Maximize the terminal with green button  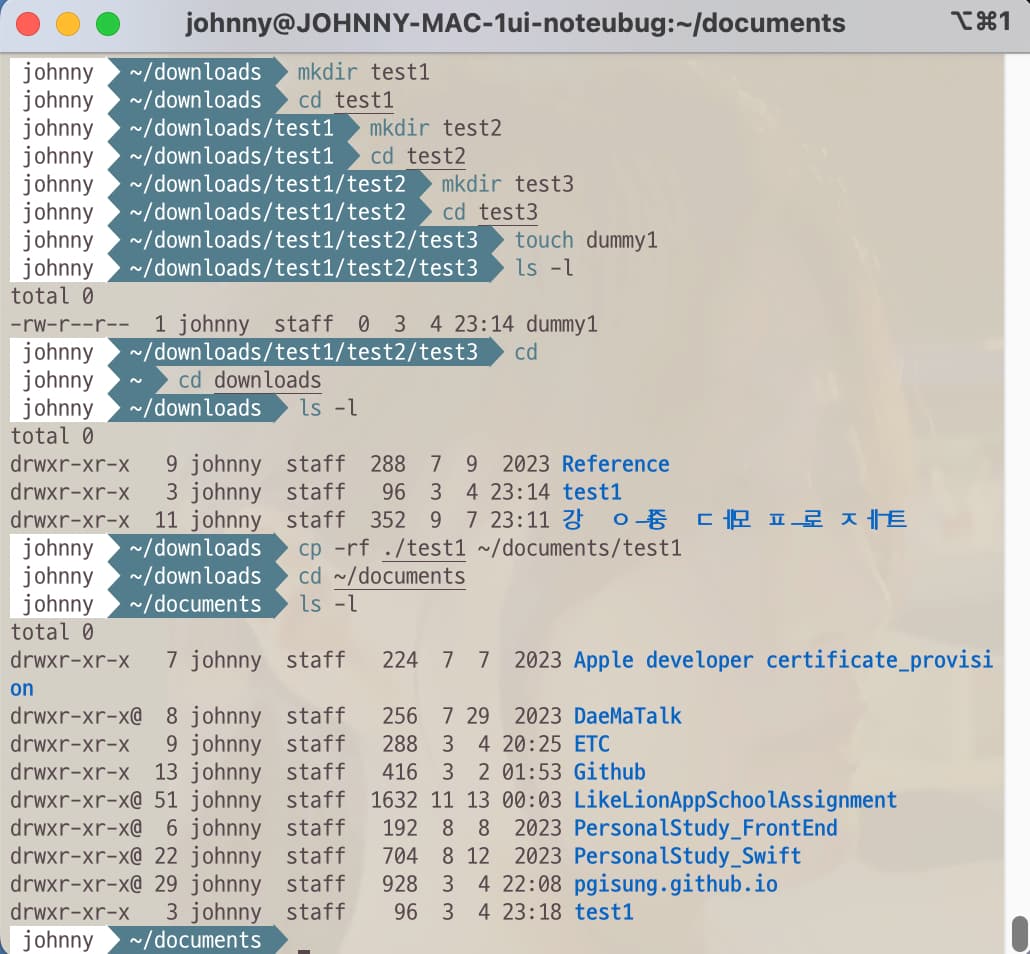(108, 24)
